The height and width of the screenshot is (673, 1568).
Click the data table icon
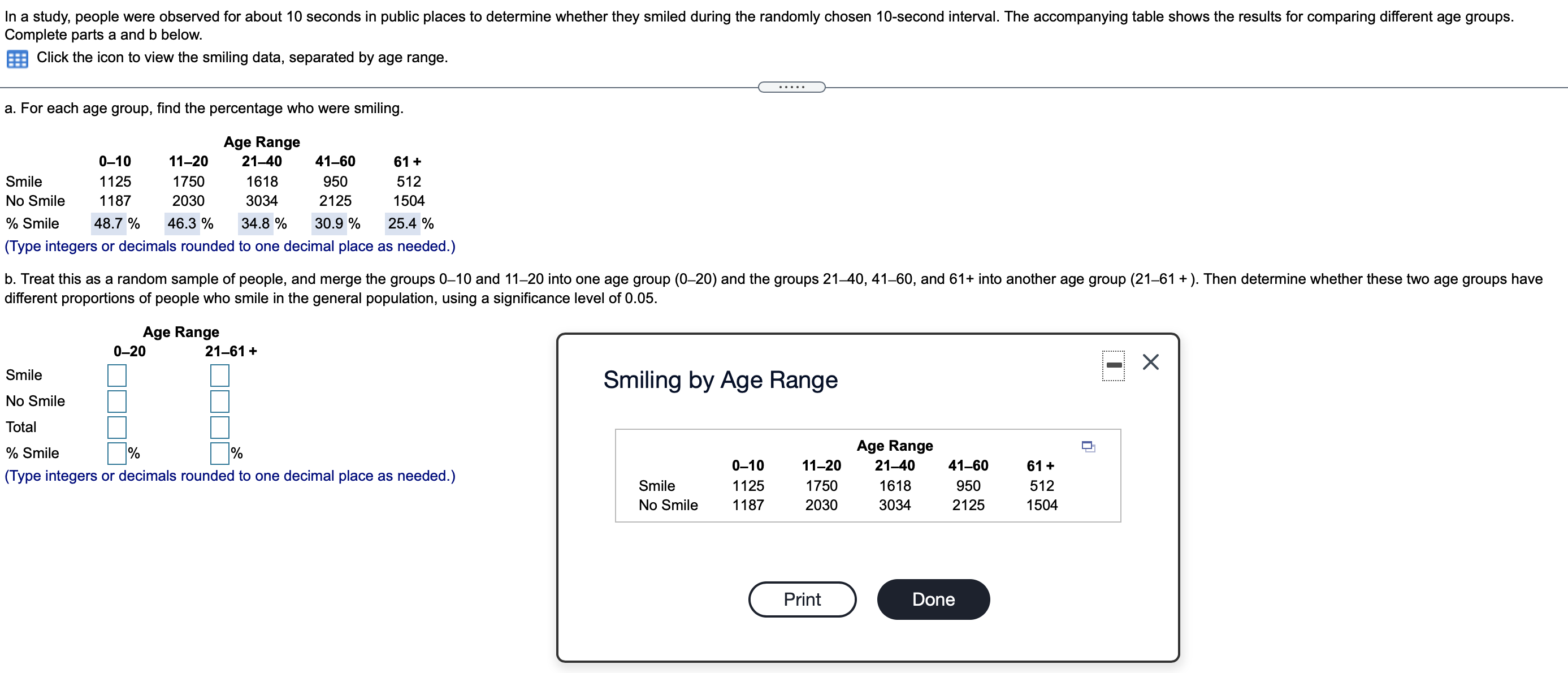click(17, 59)
